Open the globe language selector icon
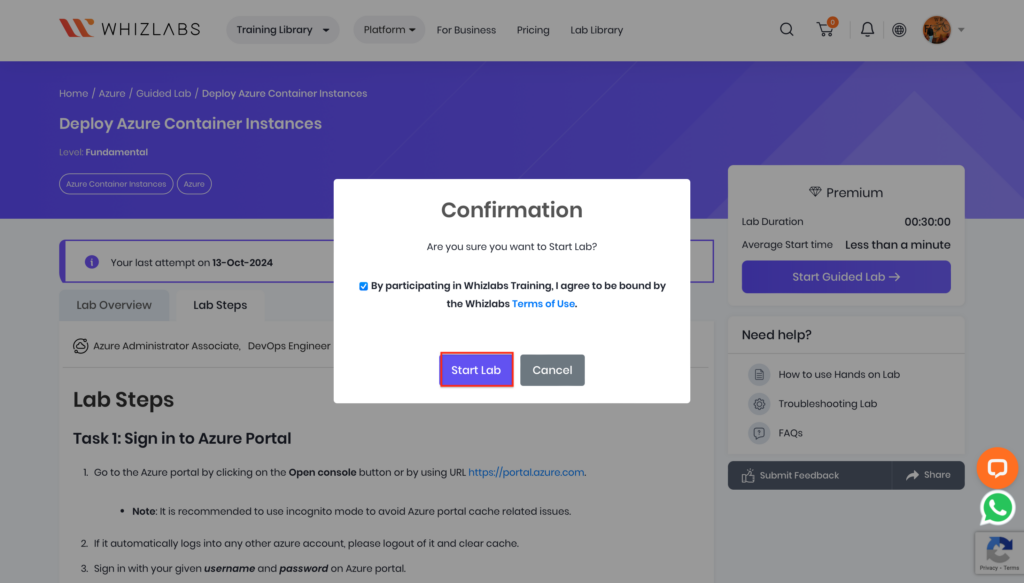The width and height of the screenshot is (1024, 583). pyautogui.click(x=899, y=30)
